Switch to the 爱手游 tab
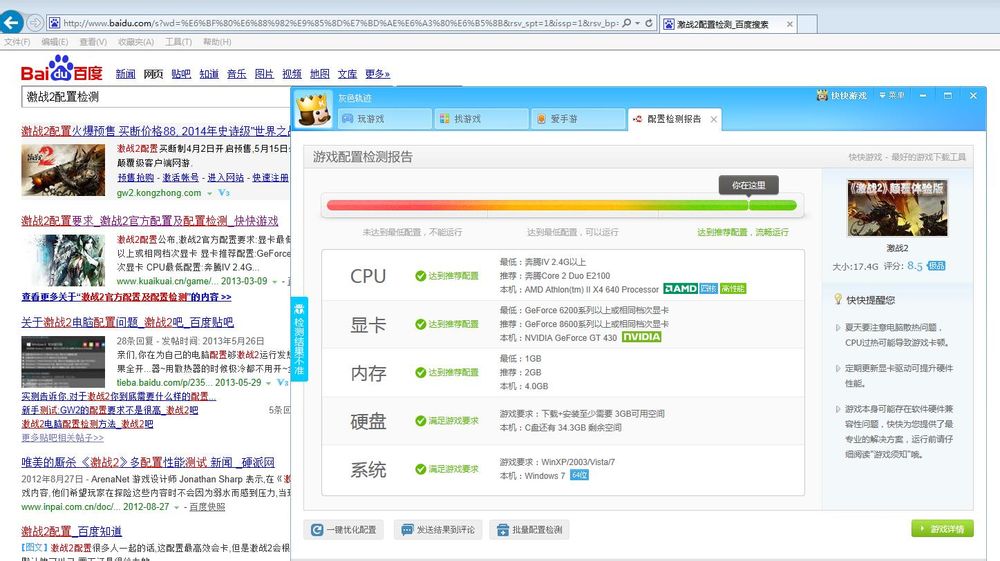The image size is (1000, 561). coord(578,119)
